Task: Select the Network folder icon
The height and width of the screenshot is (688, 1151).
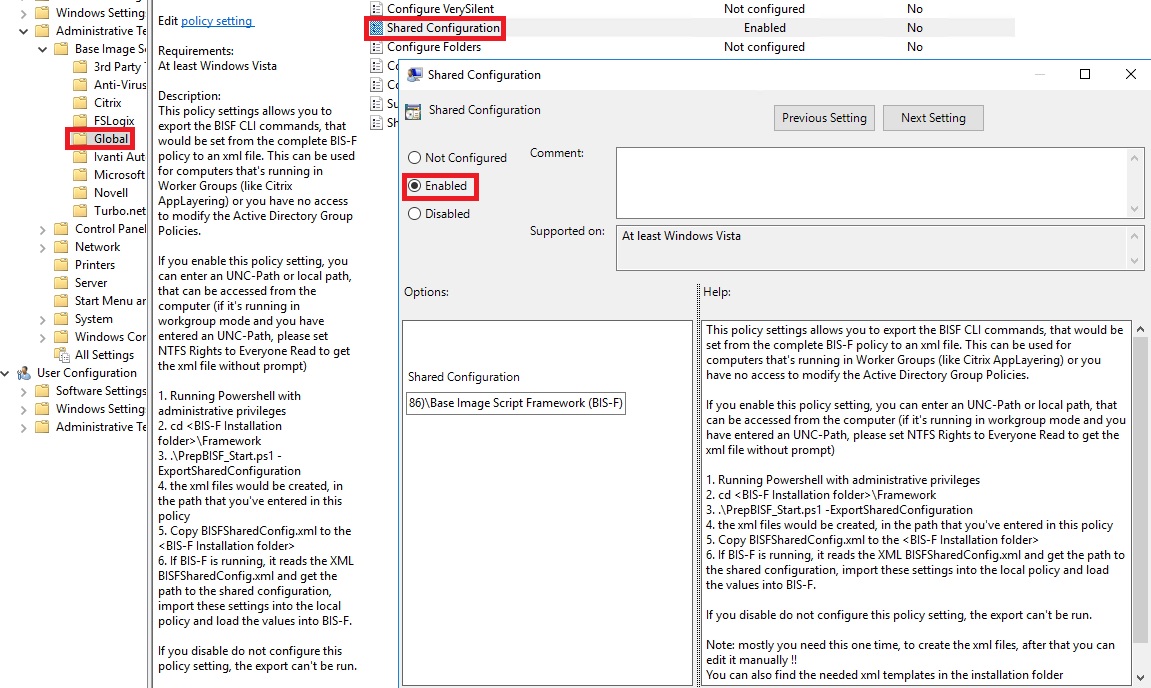Action: (62, 247)
